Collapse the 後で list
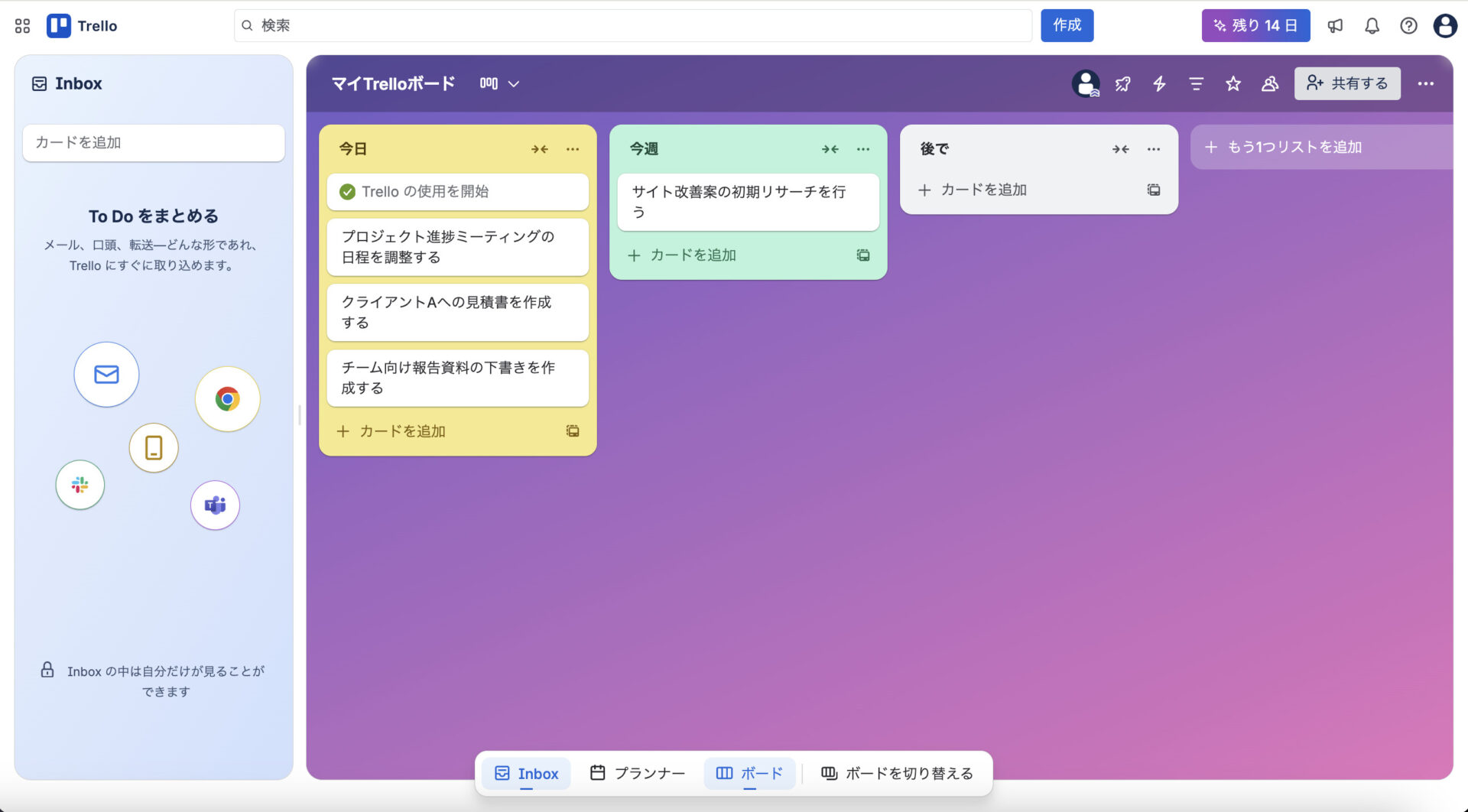The width and height of the screenshot is (1468, 812). tap(1121, 149)
